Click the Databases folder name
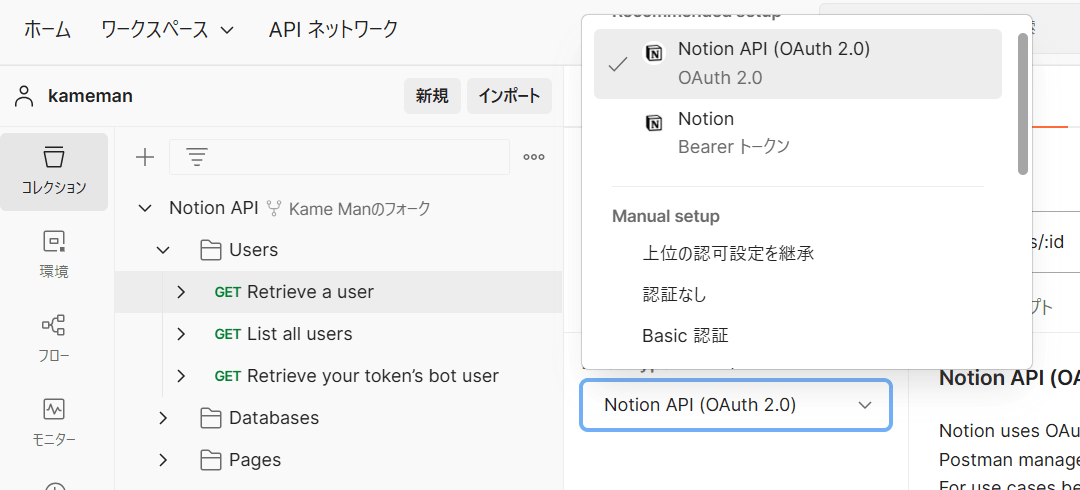1080x490 pixels. pos(274,418)
